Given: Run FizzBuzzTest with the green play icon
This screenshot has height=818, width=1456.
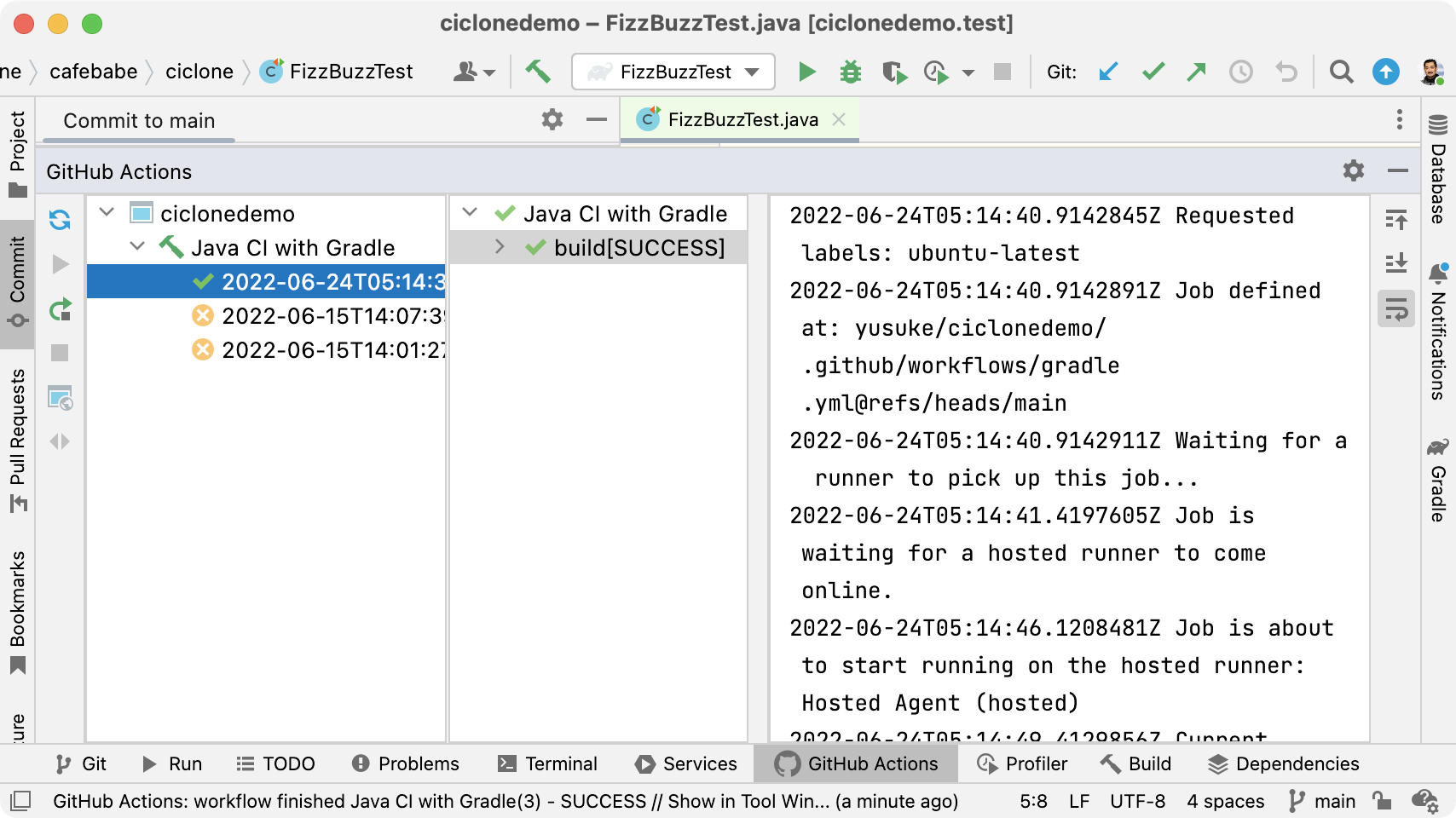Looking at the screenshot, I should point(806,72).
